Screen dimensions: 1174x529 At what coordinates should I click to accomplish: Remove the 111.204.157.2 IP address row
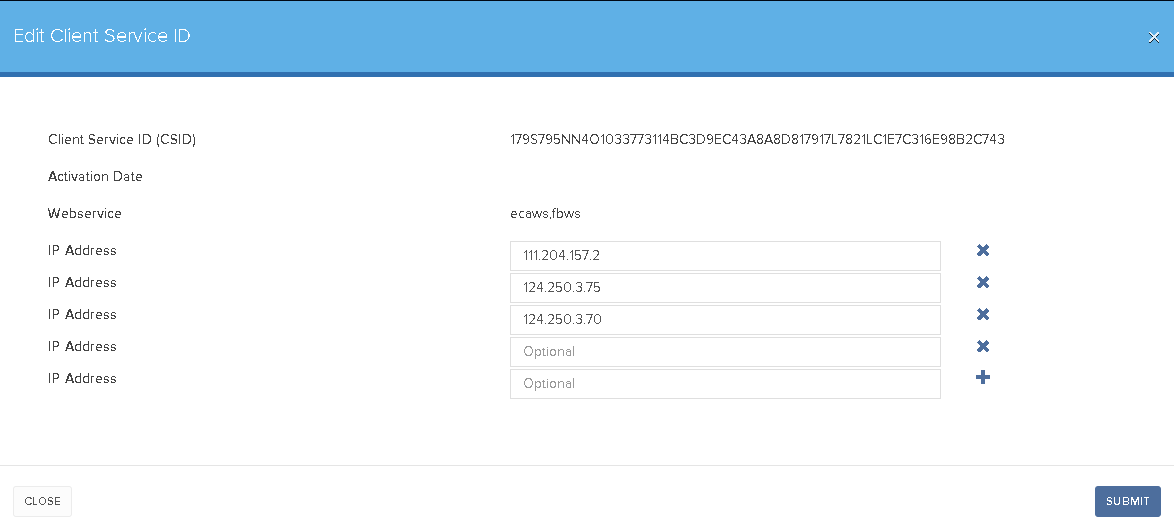(983, 251)
